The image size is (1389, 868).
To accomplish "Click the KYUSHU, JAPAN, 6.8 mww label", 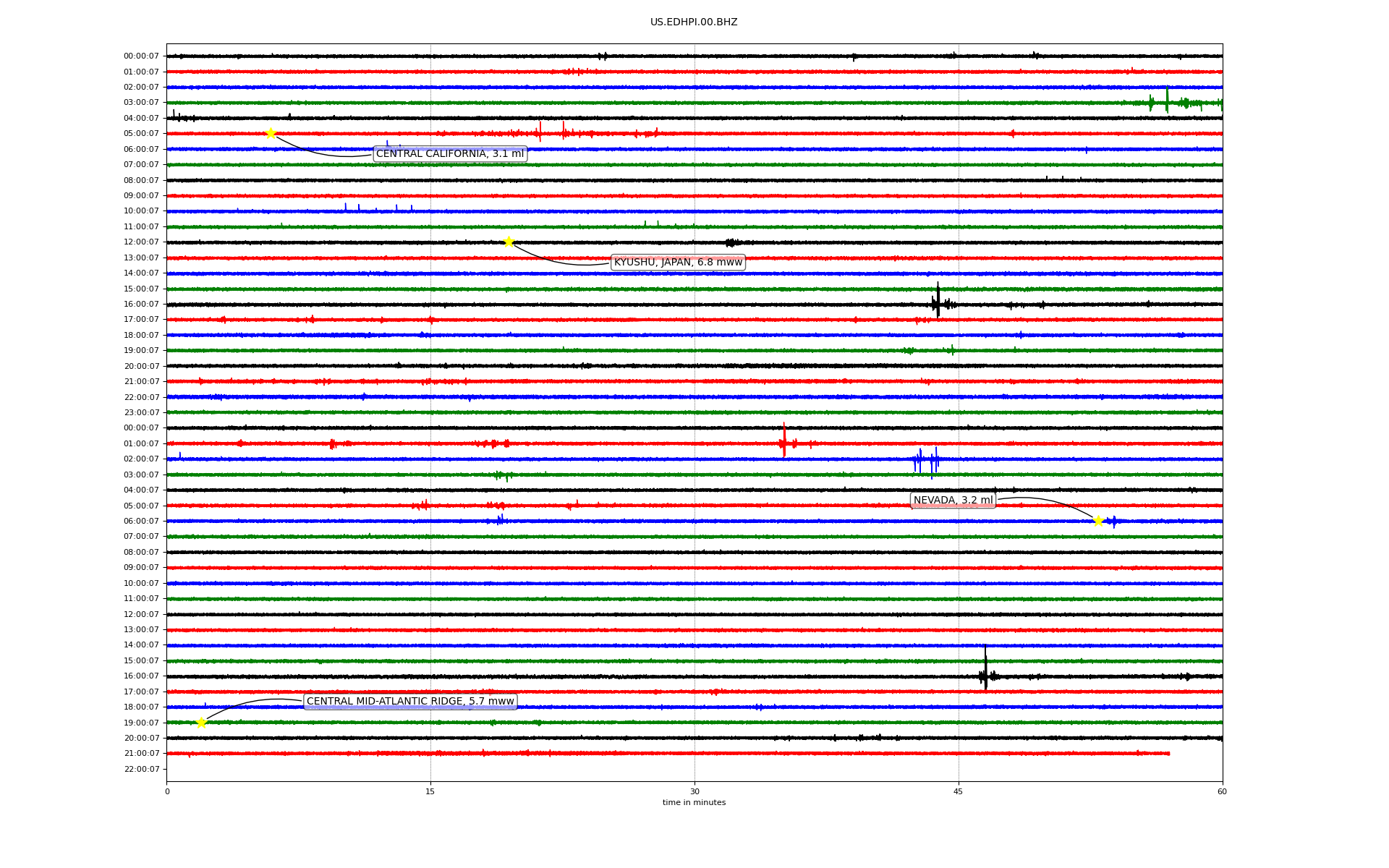I will (x=678, y=263).
